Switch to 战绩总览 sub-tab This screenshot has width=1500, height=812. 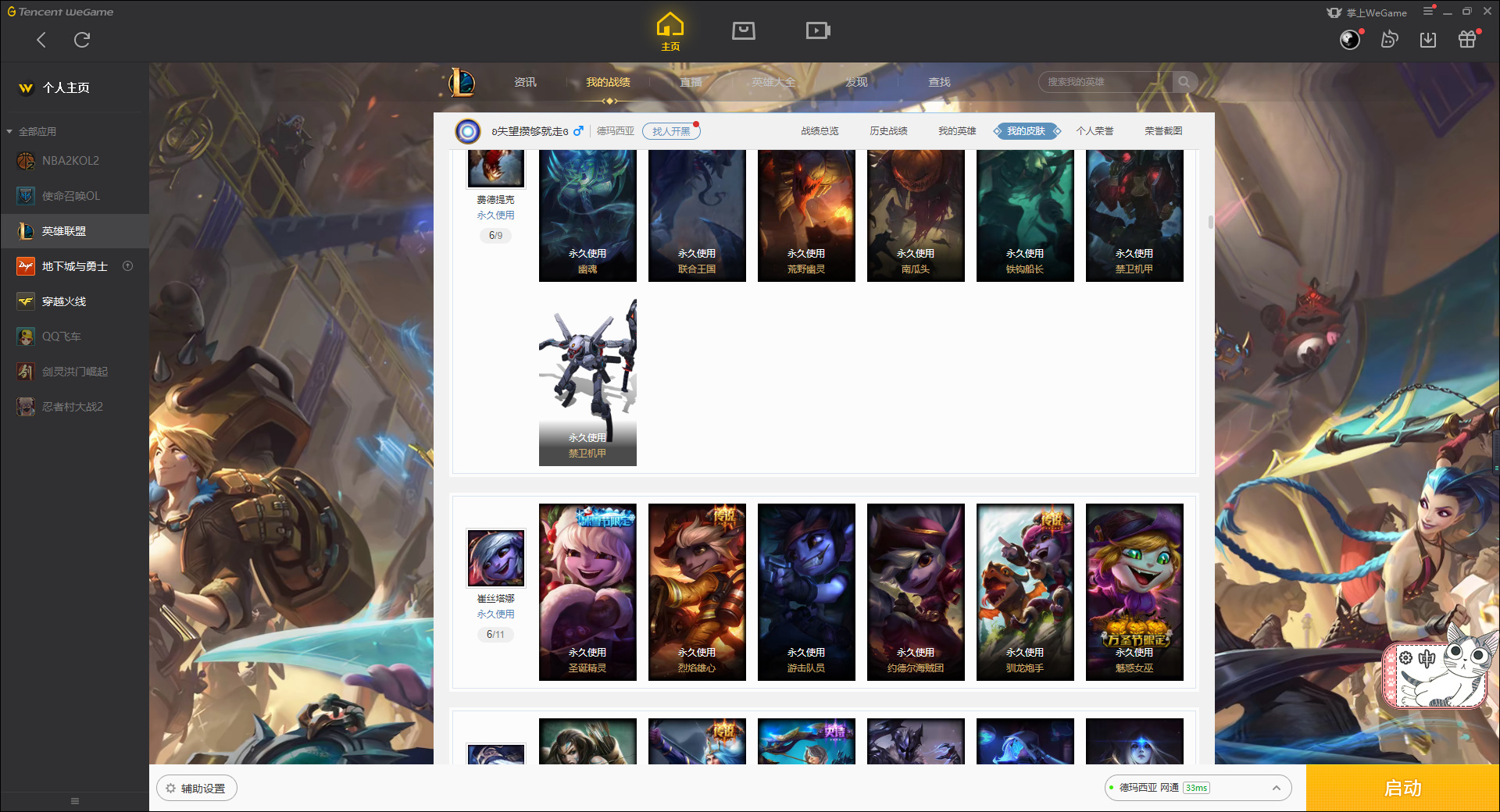point(820,131)
